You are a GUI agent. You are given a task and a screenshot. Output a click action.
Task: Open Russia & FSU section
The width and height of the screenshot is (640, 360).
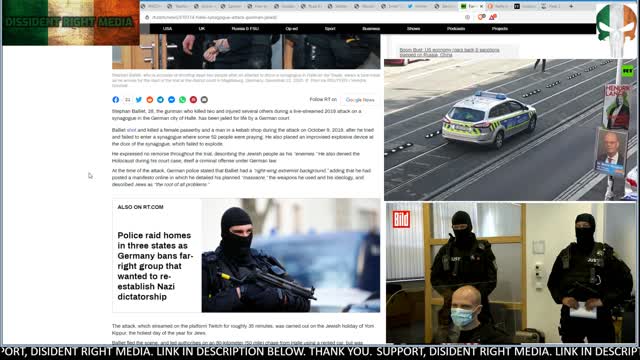pyautogui.click(x=245, y=29)
